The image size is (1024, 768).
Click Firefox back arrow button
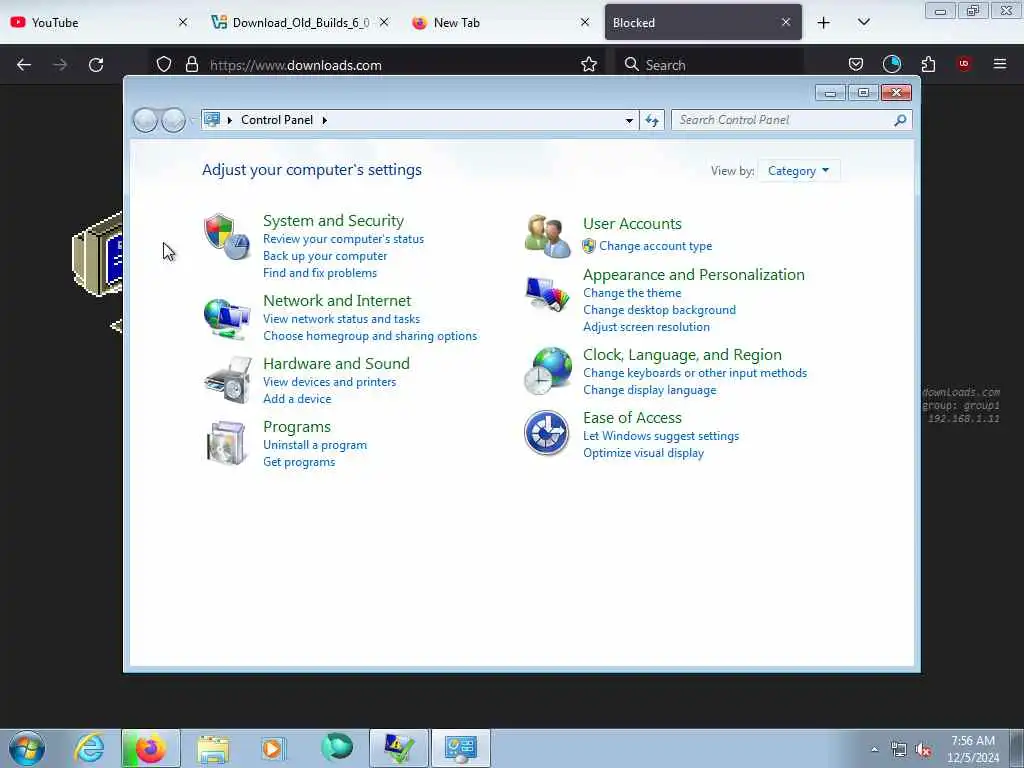click(x=24, y=65)
